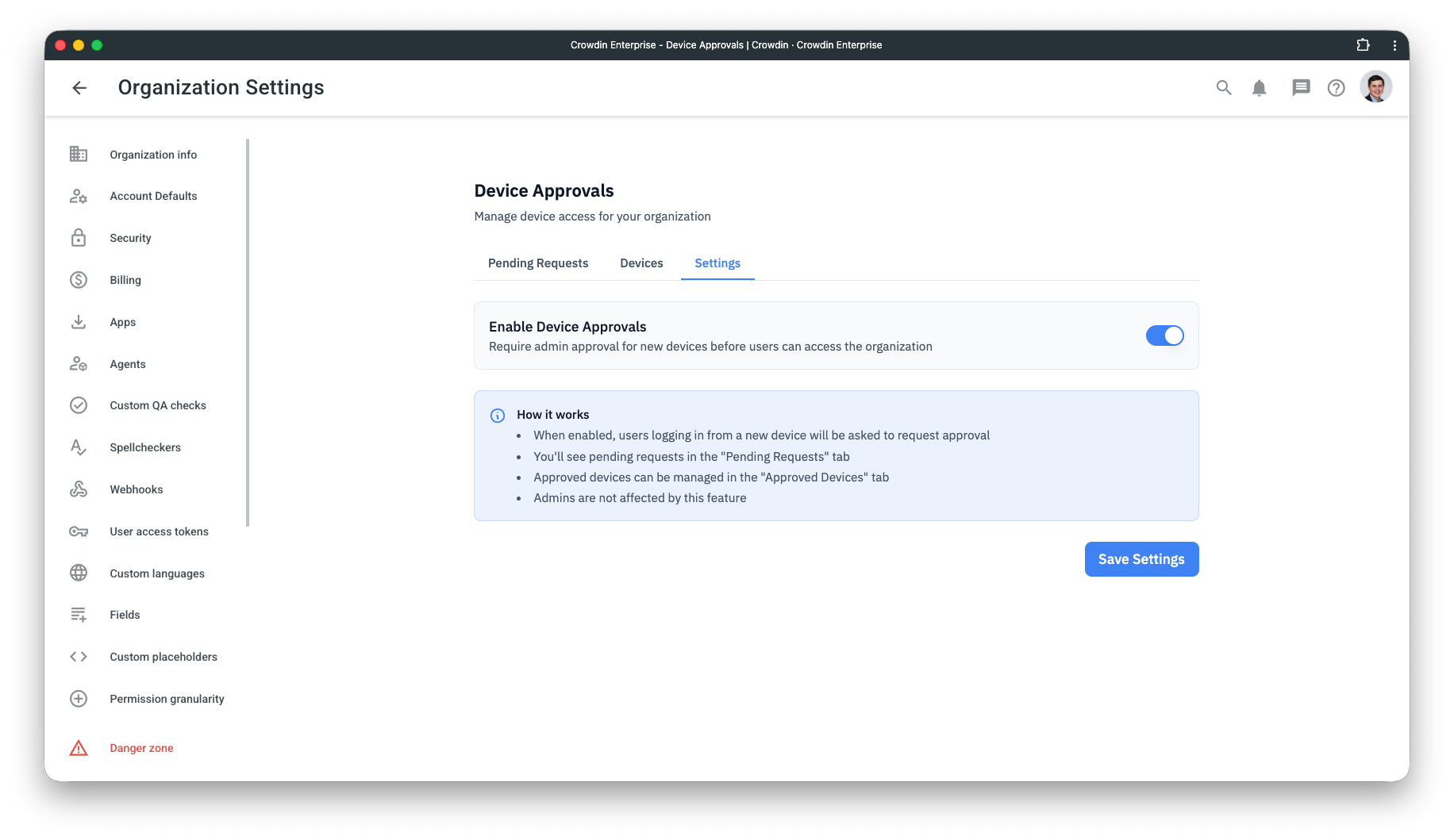Switch to the Devices tab
The height and width of the screenshot is (840, 1454).
coord(641,263)
